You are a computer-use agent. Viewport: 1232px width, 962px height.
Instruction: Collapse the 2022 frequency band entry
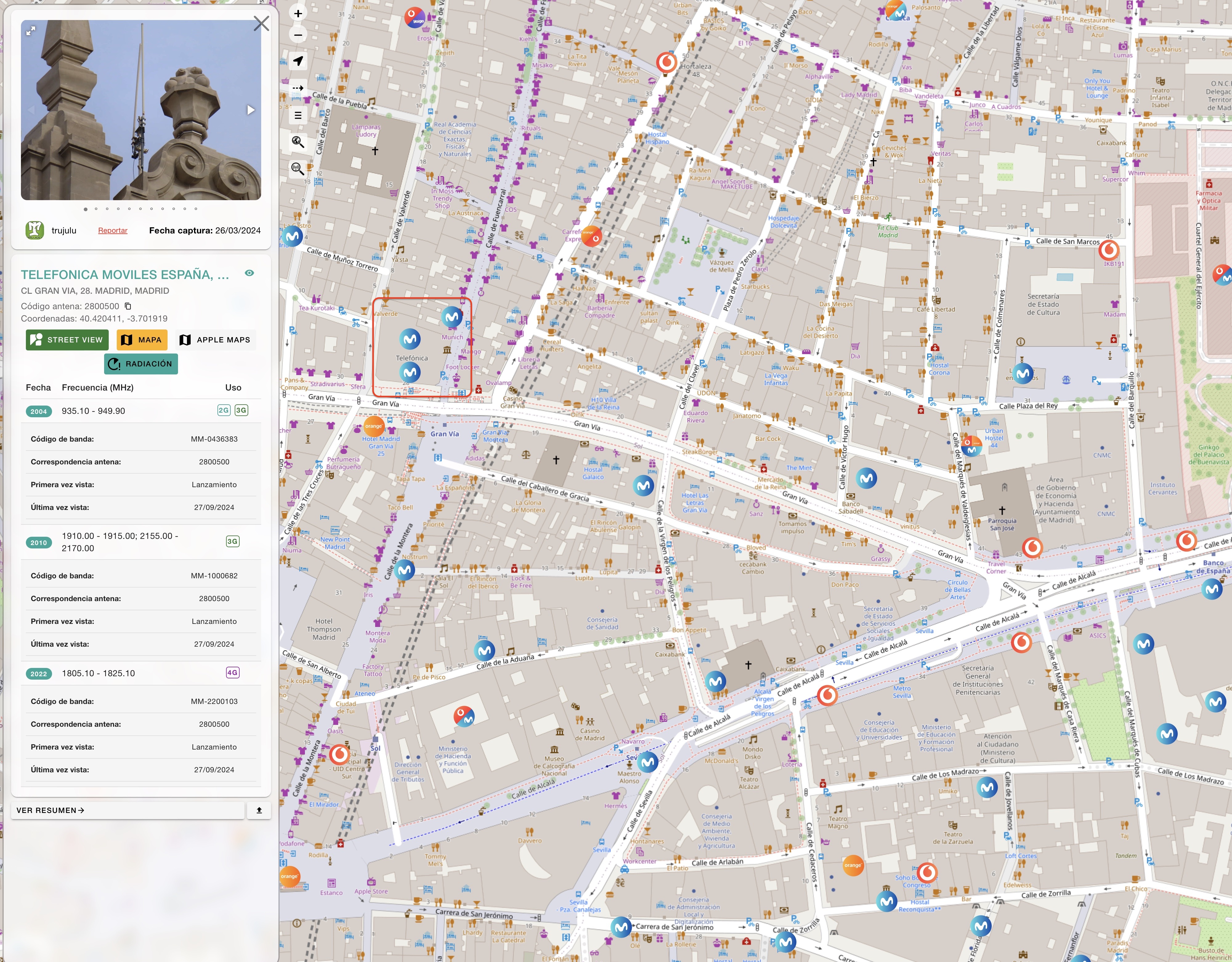141,673
